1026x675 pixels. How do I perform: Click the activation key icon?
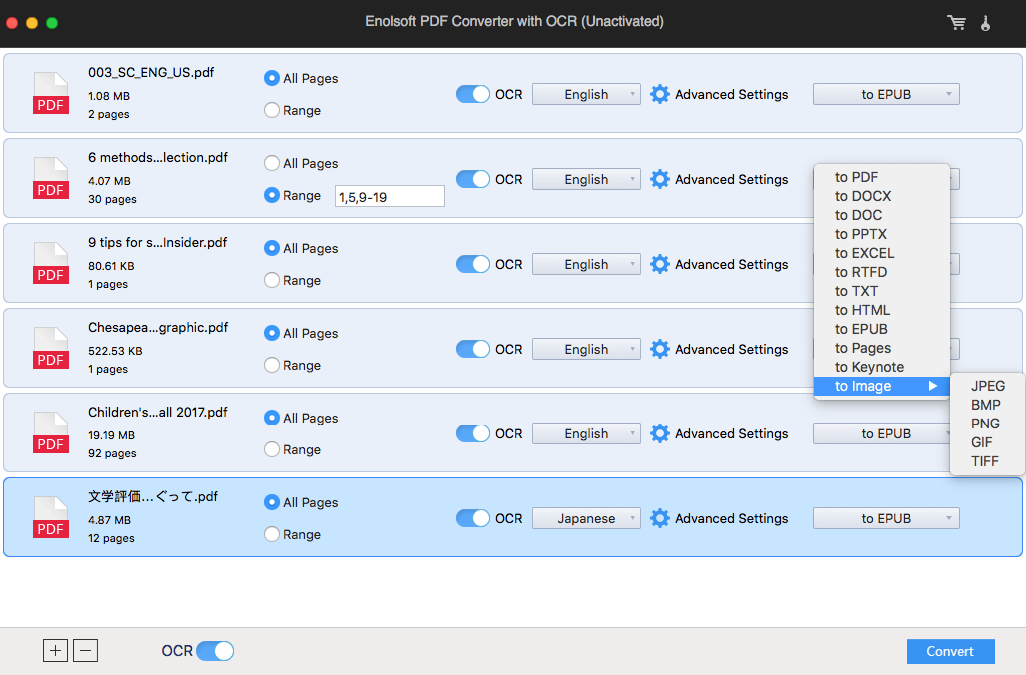[985, 23]
